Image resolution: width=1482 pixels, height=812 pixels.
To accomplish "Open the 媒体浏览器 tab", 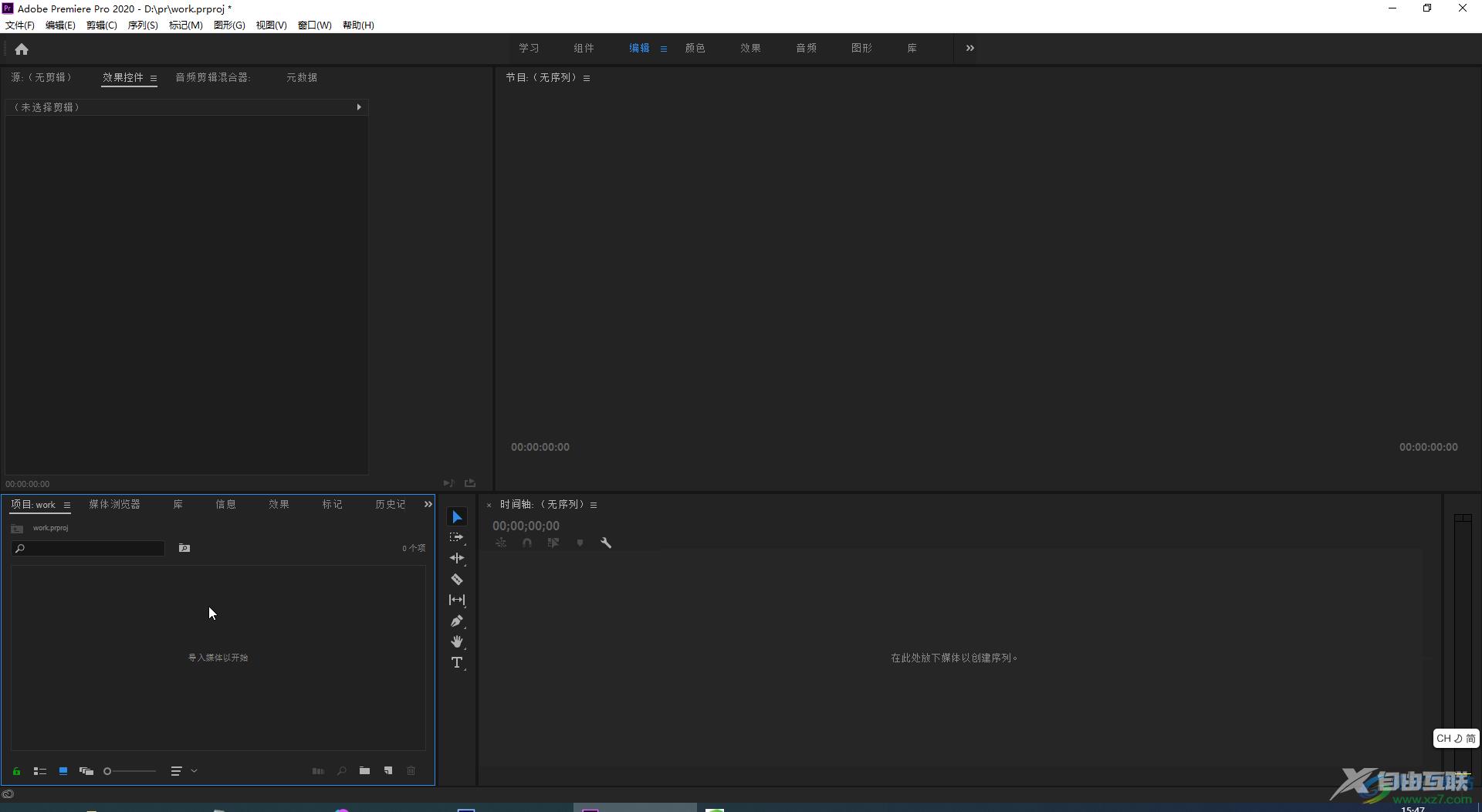I will [114, 504].
